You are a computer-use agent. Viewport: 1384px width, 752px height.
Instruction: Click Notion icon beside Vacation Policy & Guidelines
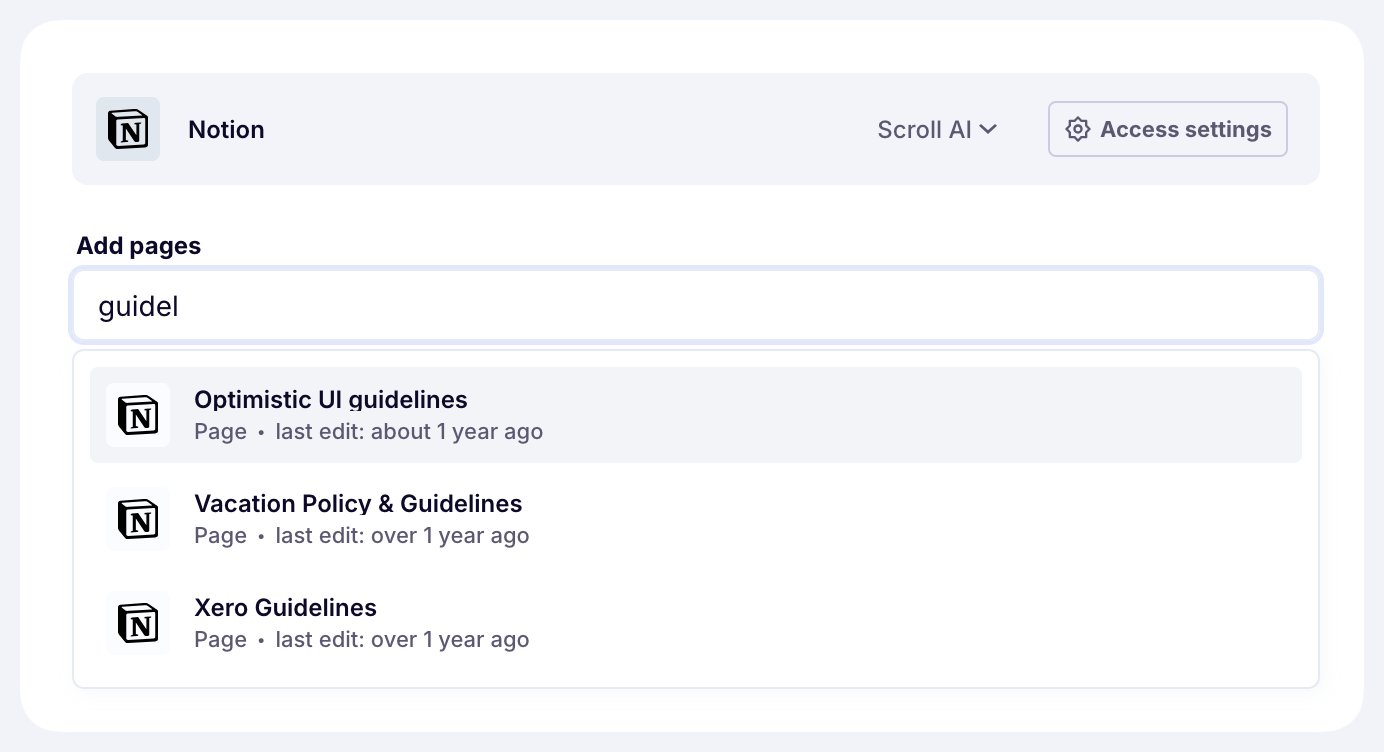point(138,519)
